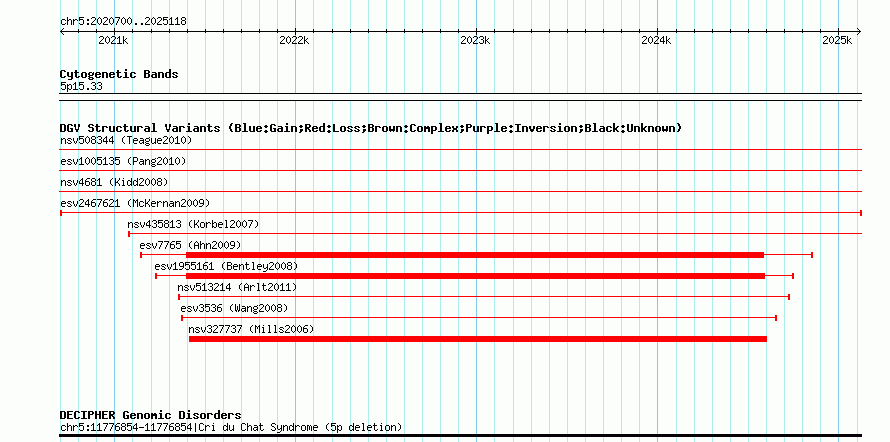Click the 2024k ruler tick label
Screen dimensions: 890x442
click(x=656, y=40)
